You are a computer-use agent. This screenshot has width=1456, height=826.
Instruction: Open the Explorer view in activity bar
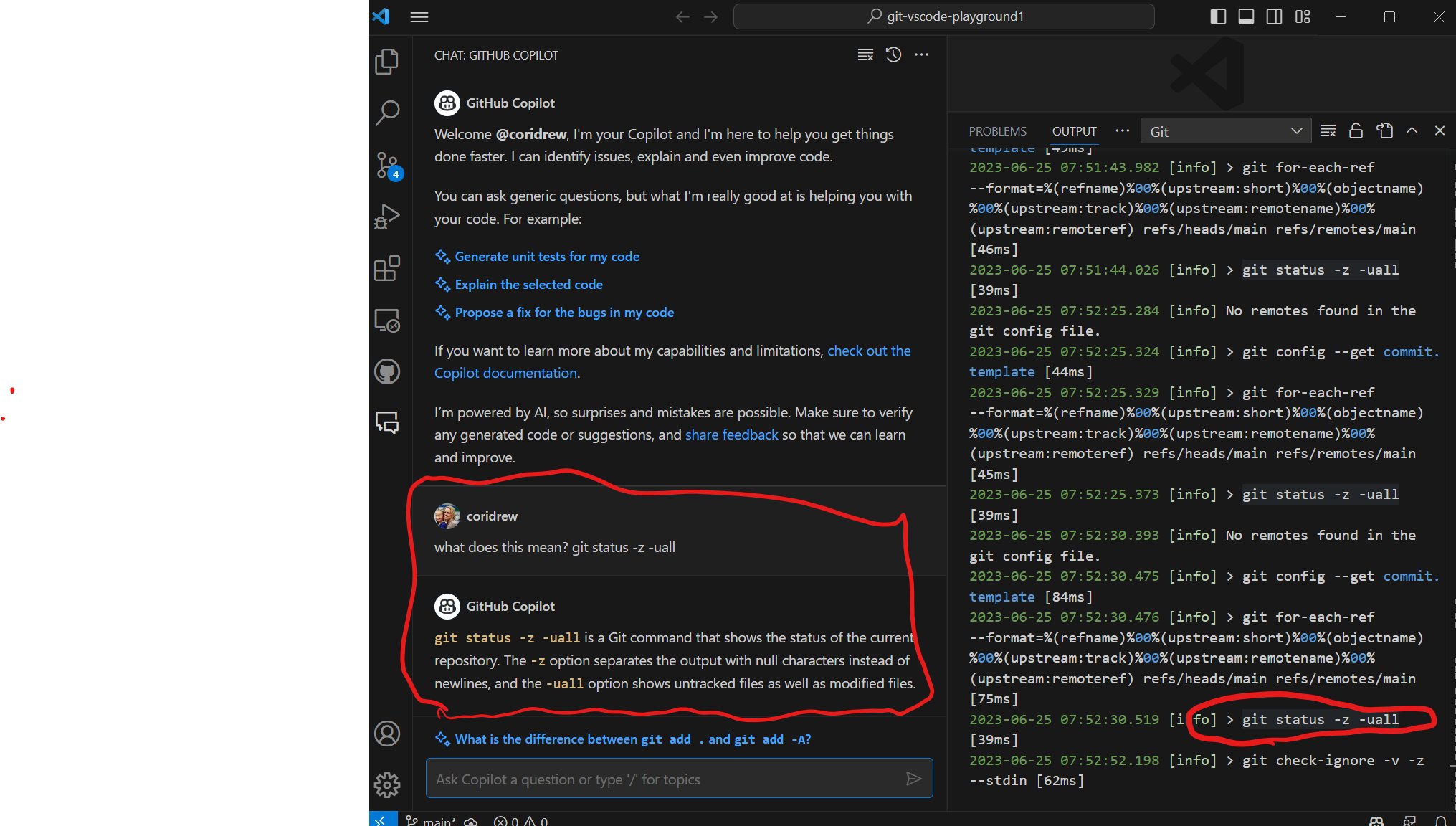(x=387, y=62)
